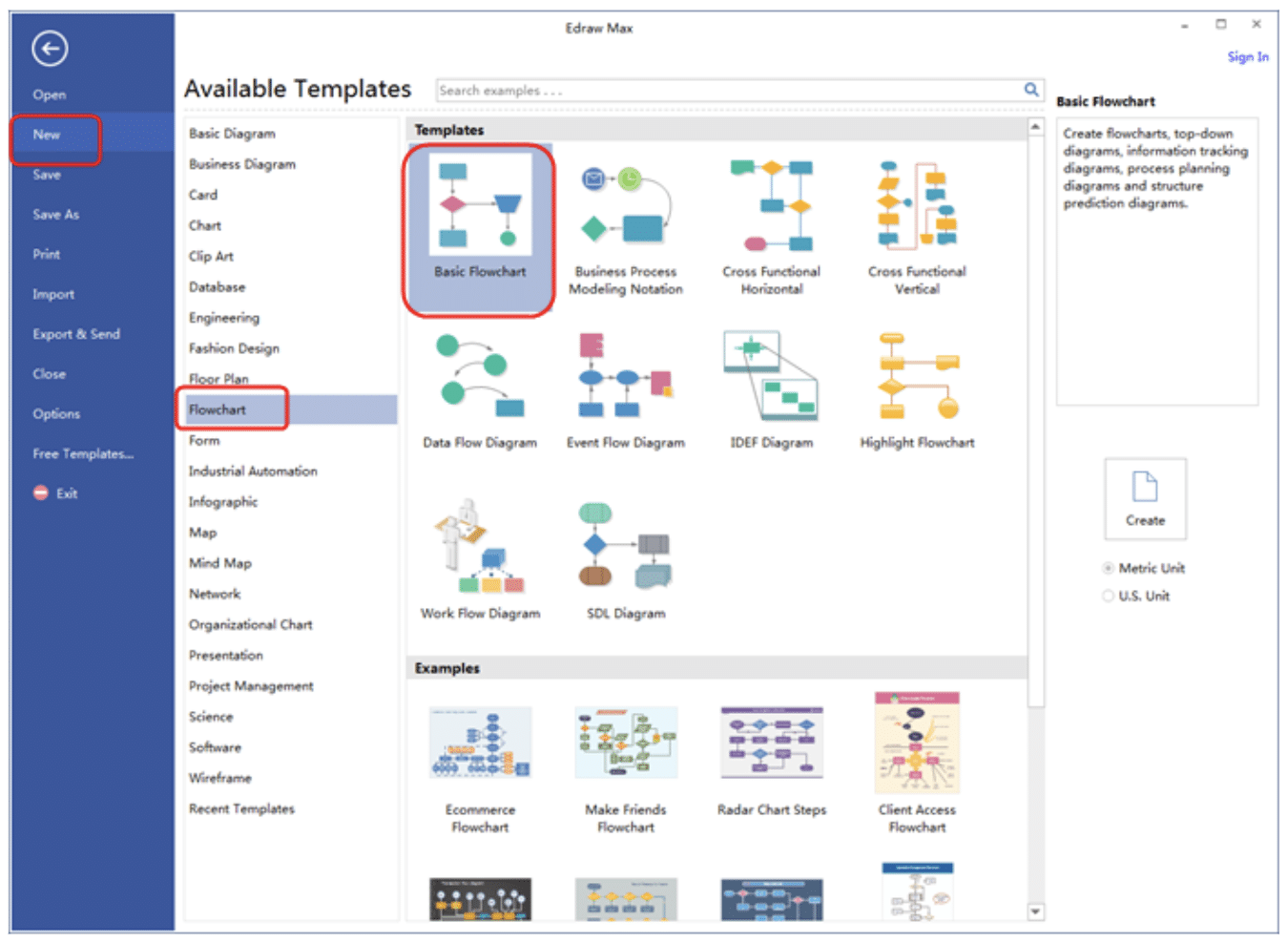The height and width of the screenshot is (943, 1288).
Task: Open Recent Templates list
Action: pos(241,808)
